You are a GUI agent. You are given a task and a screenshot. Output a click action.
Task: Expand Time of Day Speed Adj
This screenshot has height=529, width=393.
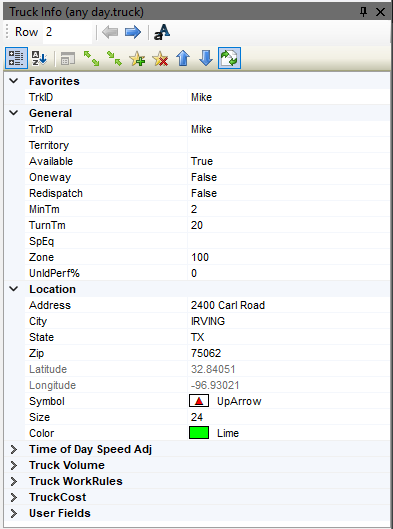(x=14, y=449)
